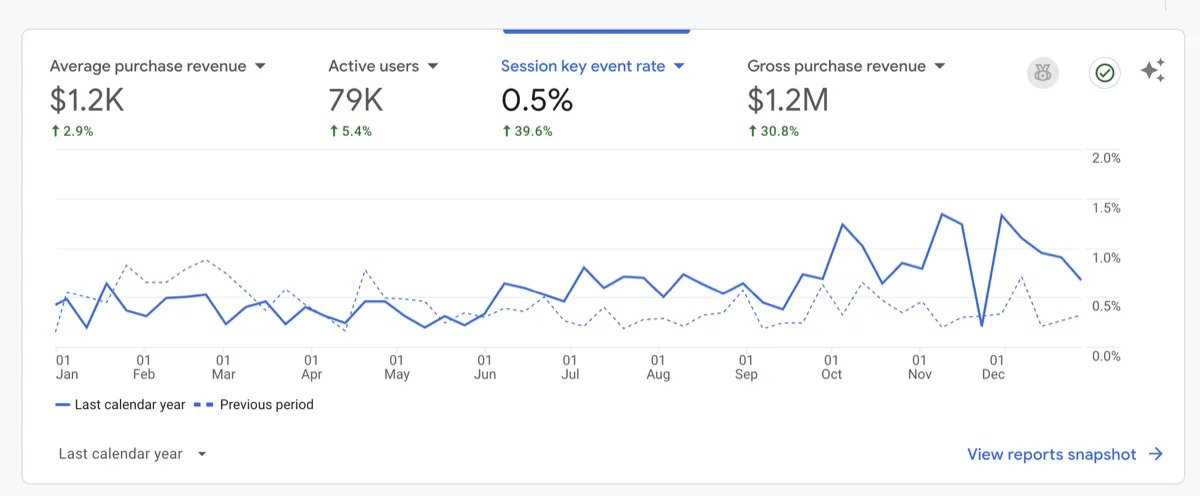Click the 0.5% Session key event rate value
Image resolution: width=1200 pixels, height=496 pixels.
[536, 100]
